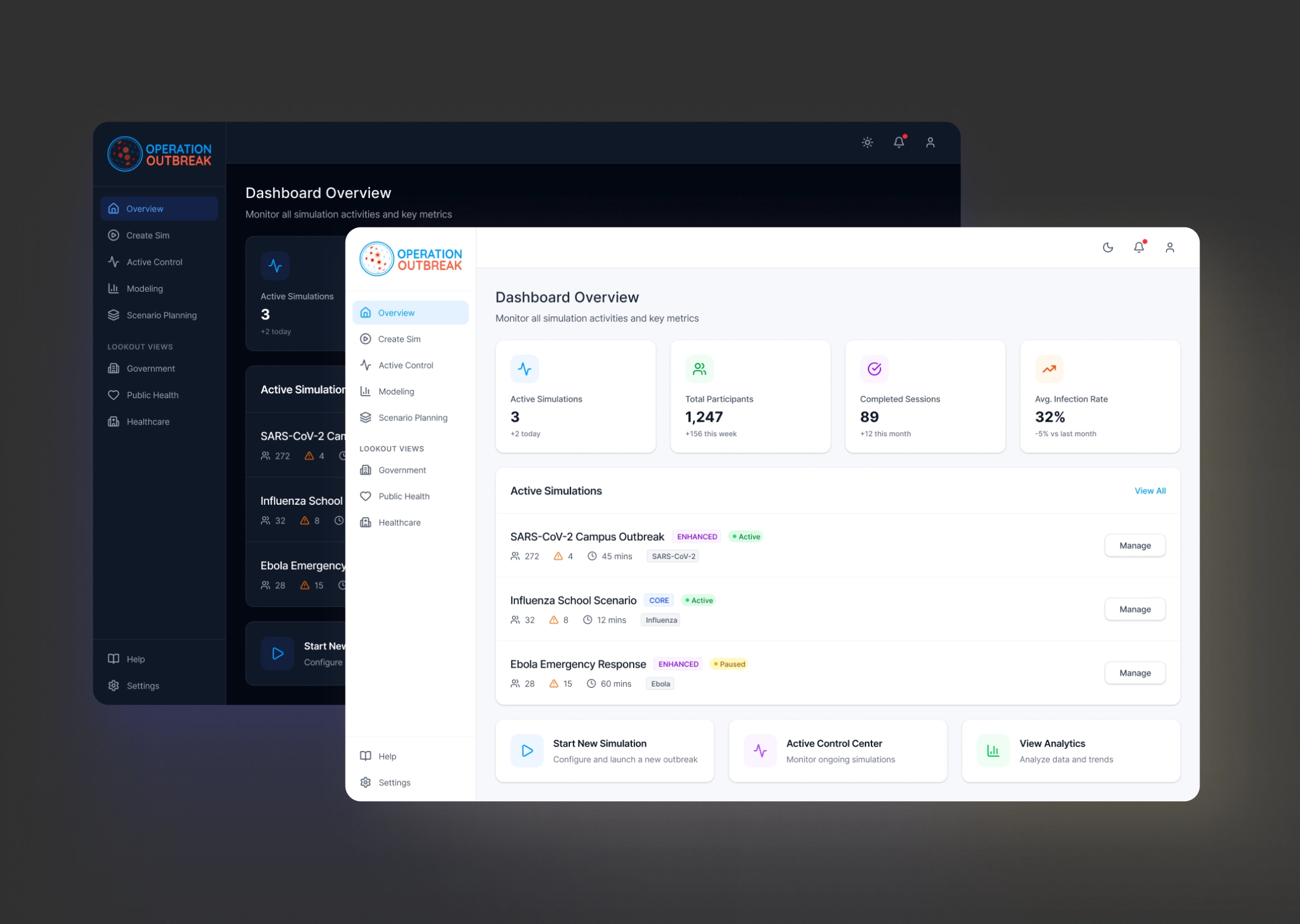Open the Modeling panel
The width and height of the screenshot is (1300, 924).
(x=395, y=391)
